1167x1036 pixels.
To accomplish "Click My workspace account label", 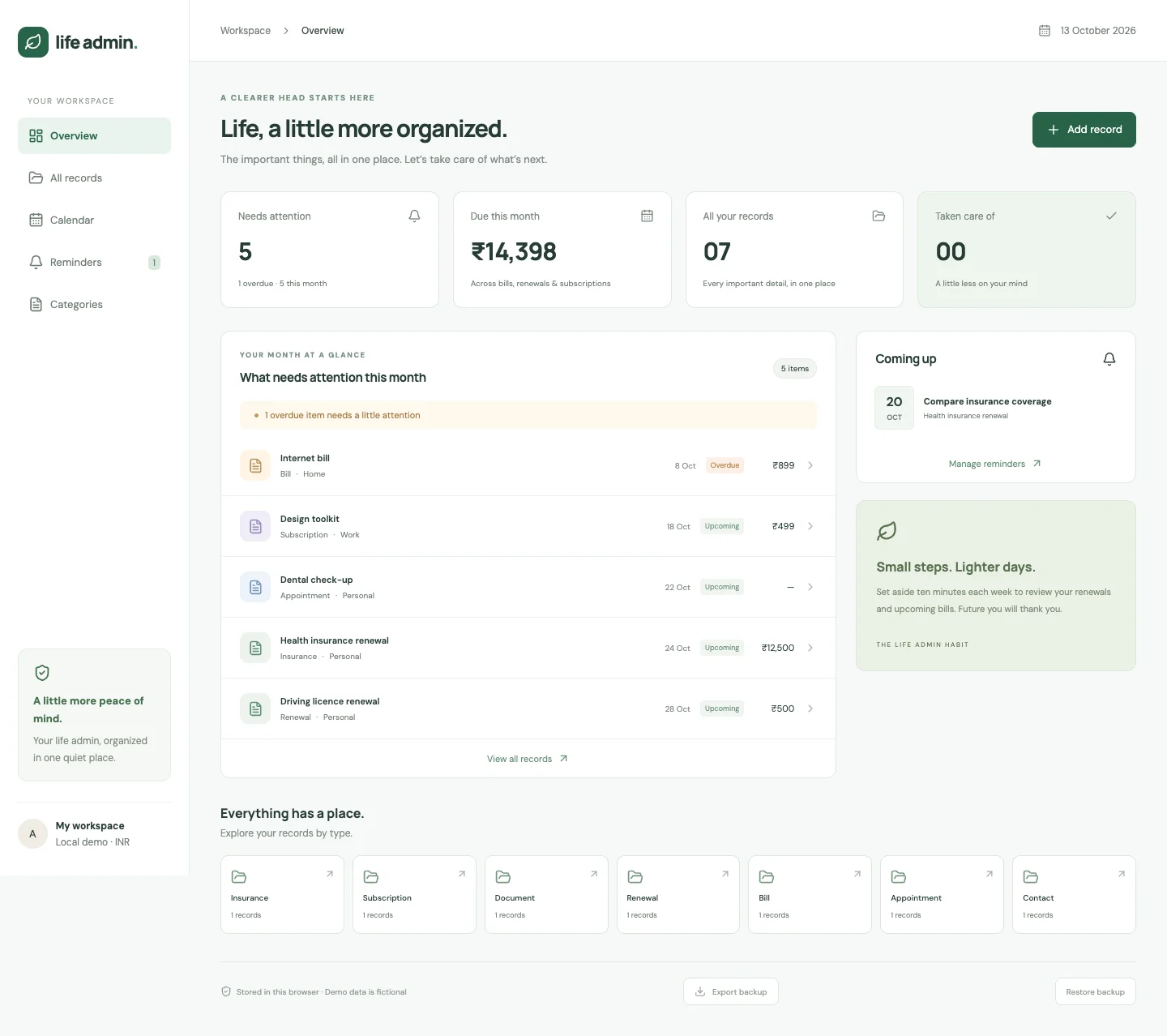I will [90, 826].
